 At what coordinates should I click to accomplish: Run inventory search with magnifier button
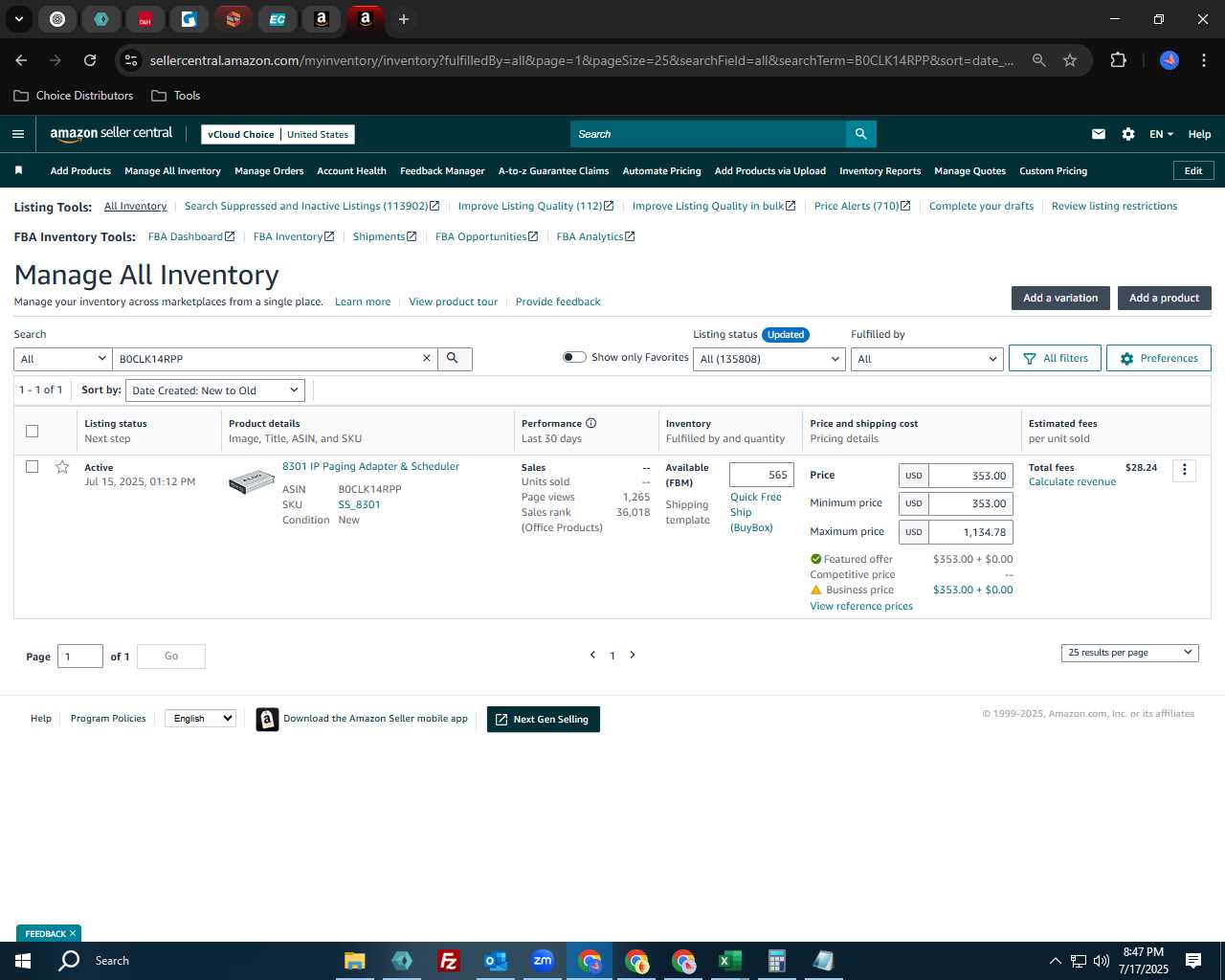click(x=454, y=359)
